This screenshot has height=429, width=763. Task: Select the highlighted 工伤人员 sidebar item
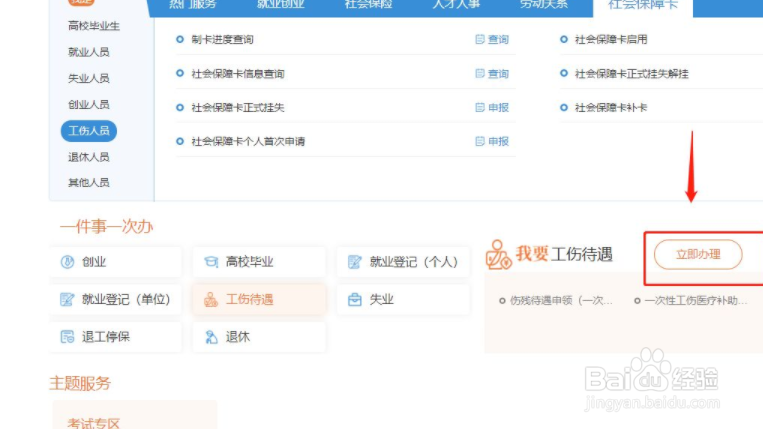pyautogui.click(x=89, y=131)
